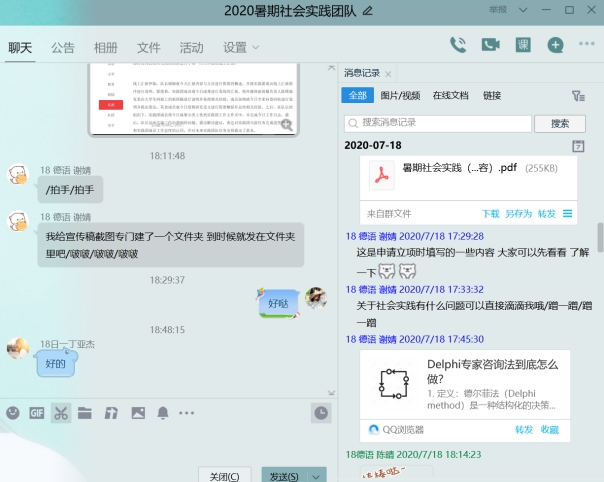Click the scissors screenshot tool
The width and height of the screenshot is (604, 482).
(x=61, y=412)
